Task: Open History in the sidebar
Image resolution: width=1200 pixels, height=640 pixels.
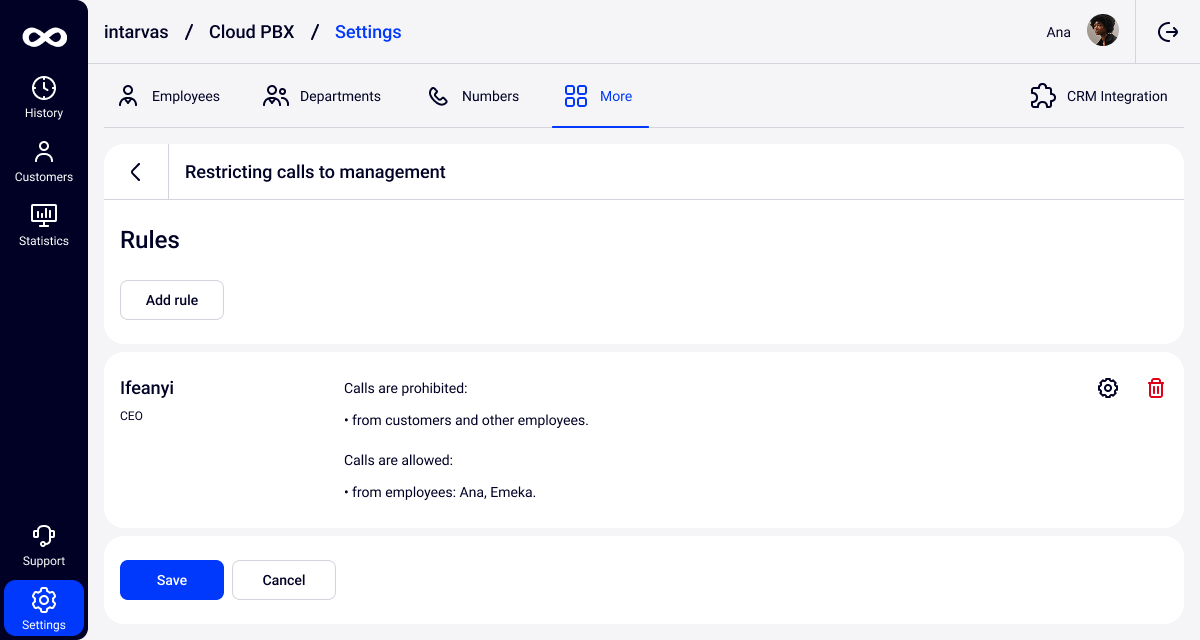Action: [44, 98]
